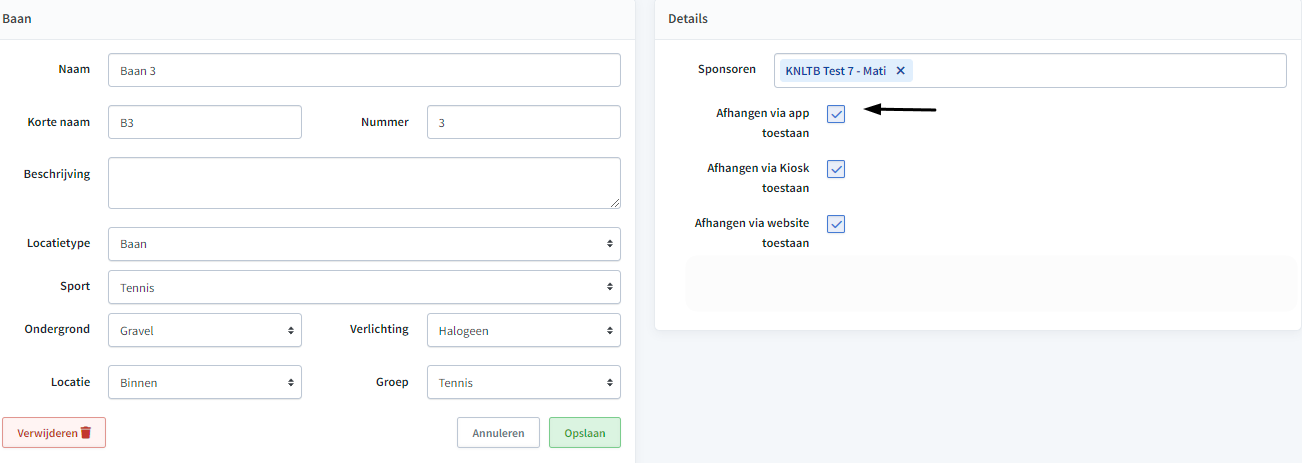Click the Korte naam field with B3
The height and width of the screenshot is (463, 1302).
coord(205,122)
